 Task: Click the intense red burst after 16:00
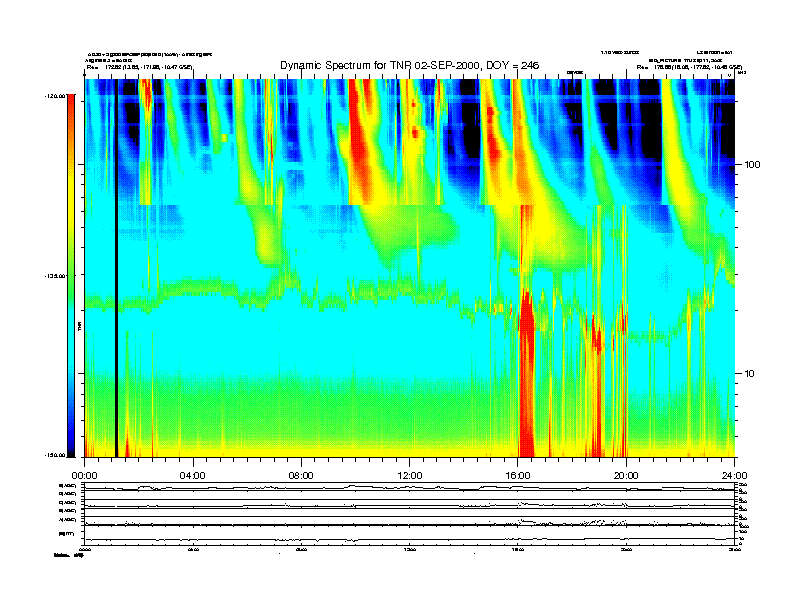coord(527,374)
